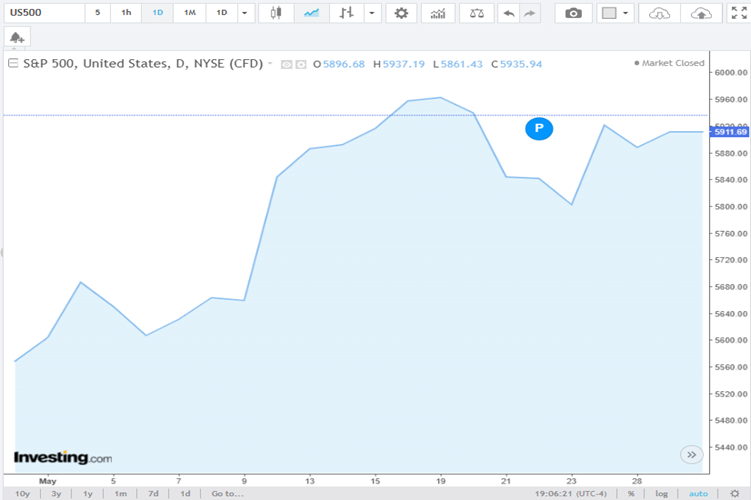The image size is (751, 500).
Task: Click the high value 5937.19
Action: [403, 64]
